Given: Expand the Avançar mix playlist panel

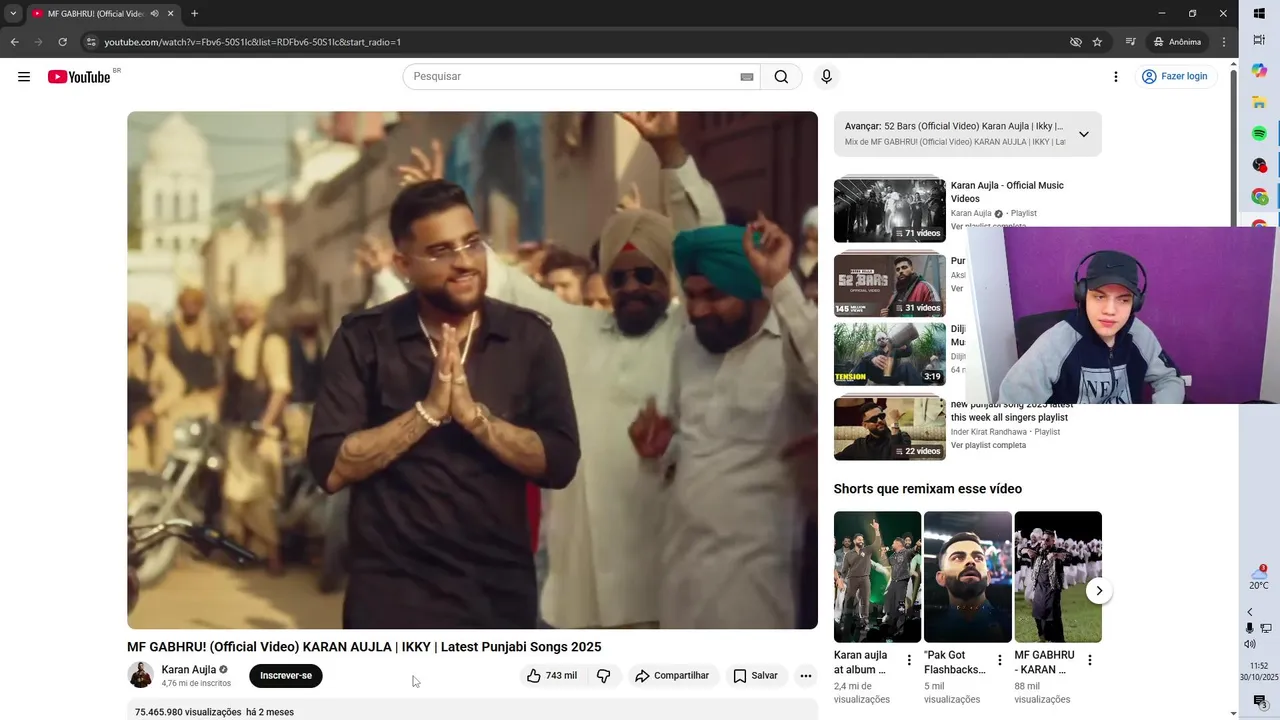Looking at the screenshot, I should 1083,134.
